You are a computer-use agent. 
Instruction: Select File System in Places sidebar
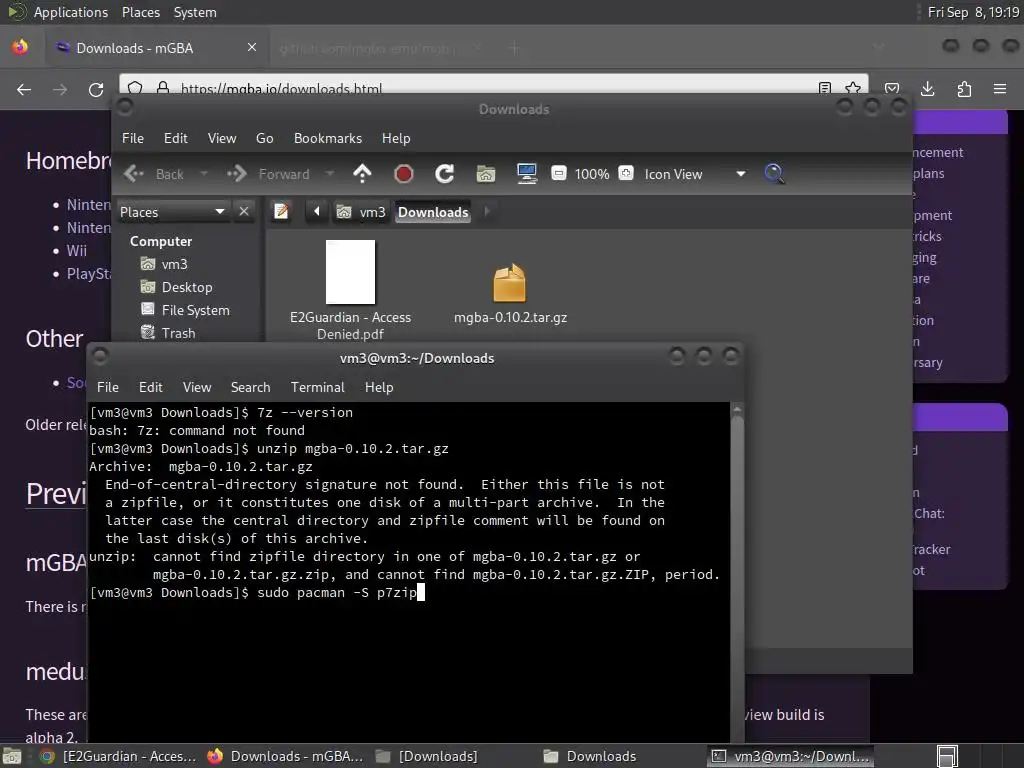(185, 310)
